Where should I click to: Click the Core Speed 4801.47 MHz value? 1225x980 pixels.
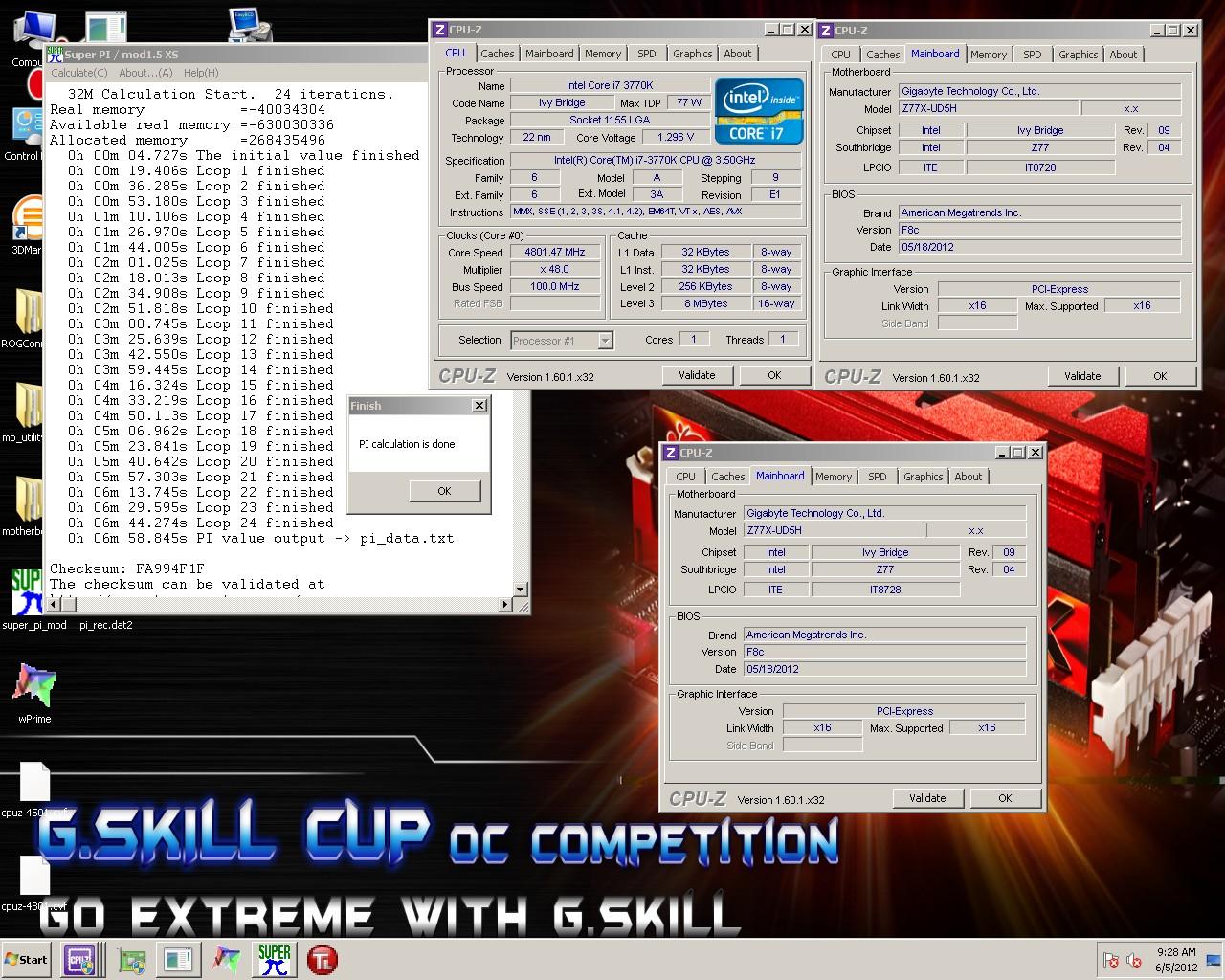(555, 253)
